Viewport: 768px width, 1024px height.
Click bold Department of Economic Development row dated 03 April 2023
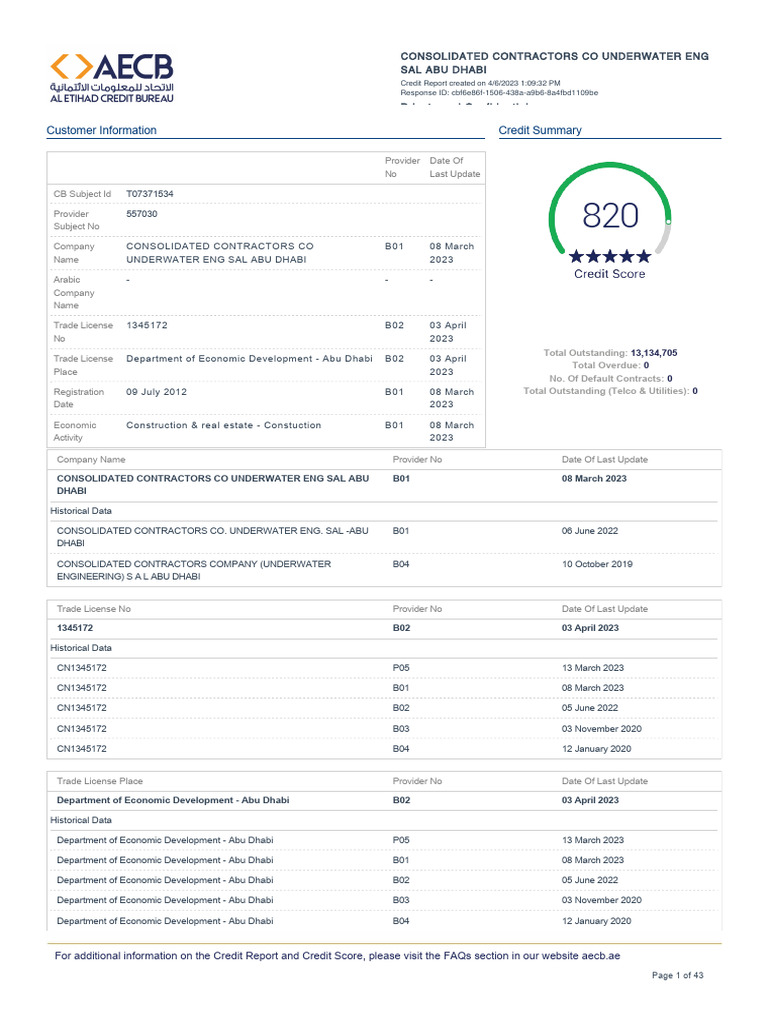click(x=384, y=800)
